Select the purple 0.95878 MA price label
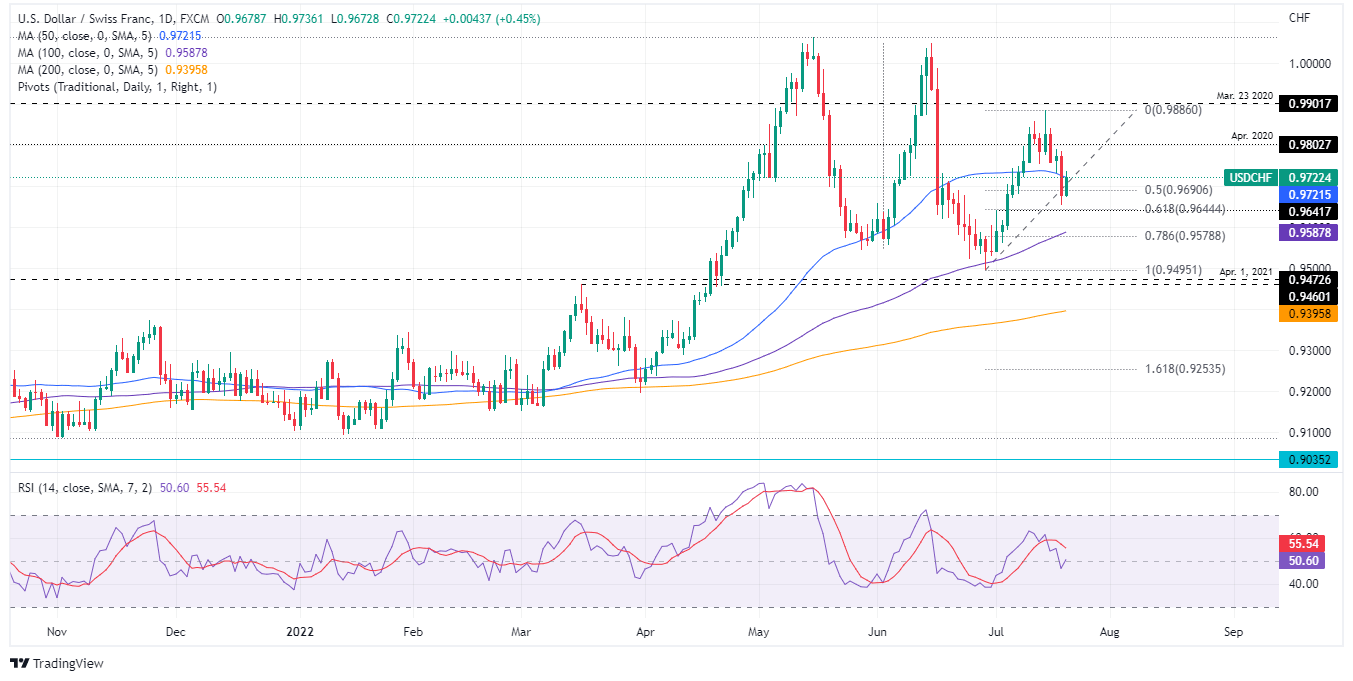This screenshot has width=1353, height=681. (1312, 232)
